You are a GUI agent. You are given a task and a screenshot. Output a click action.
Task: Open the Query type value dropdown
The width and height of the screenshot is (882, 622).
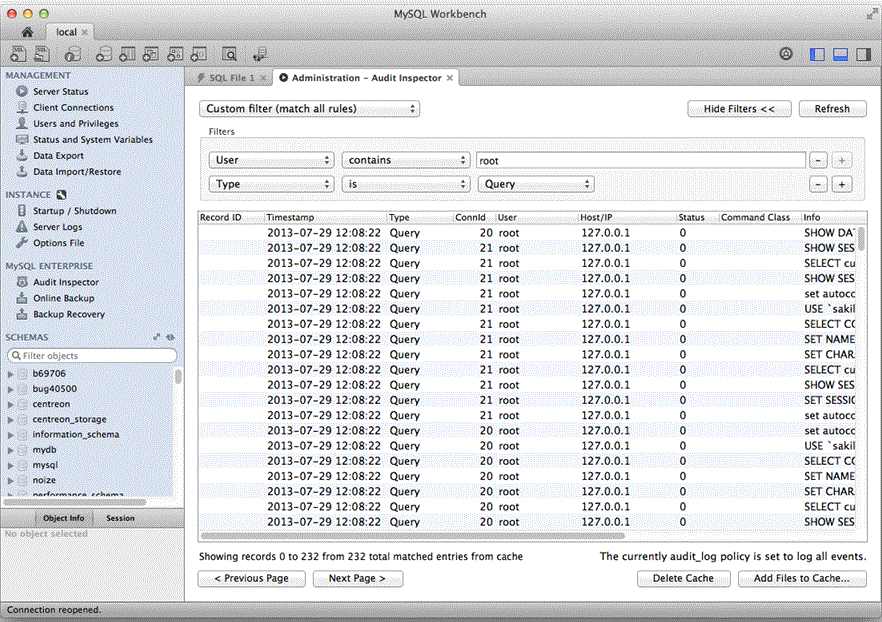(535, 184)
